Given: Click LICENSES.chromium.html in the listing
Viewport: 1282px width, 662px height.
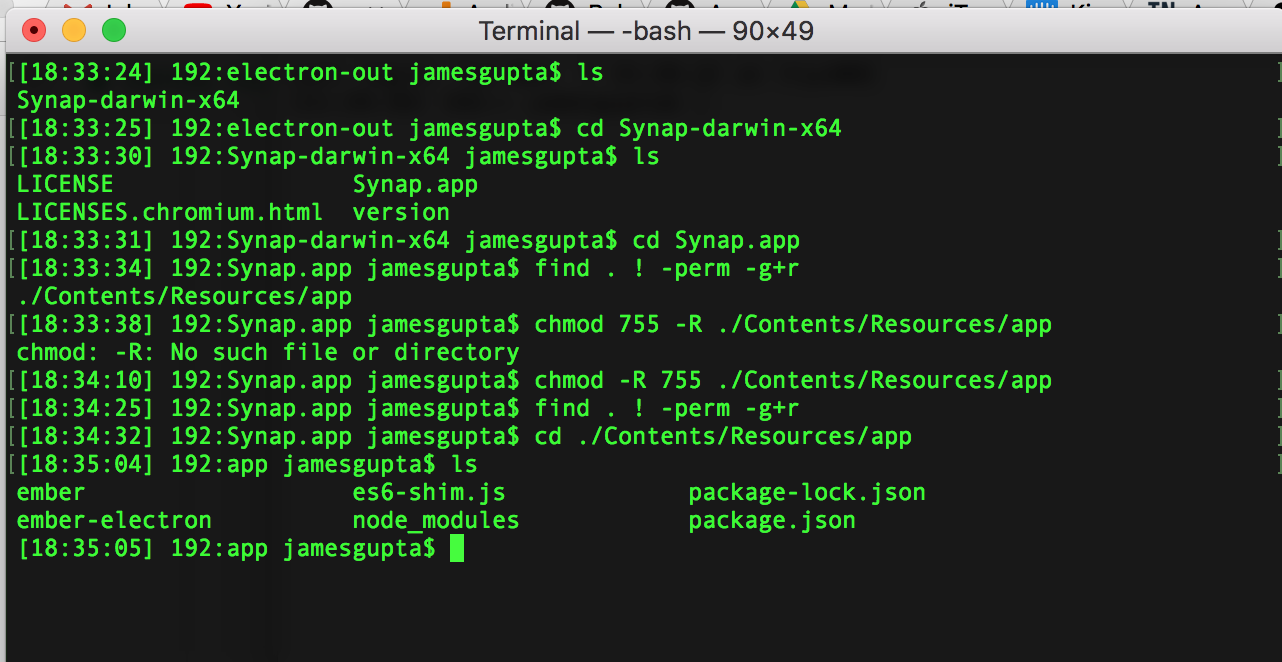Looking at the screenshot, I should 170,212.
